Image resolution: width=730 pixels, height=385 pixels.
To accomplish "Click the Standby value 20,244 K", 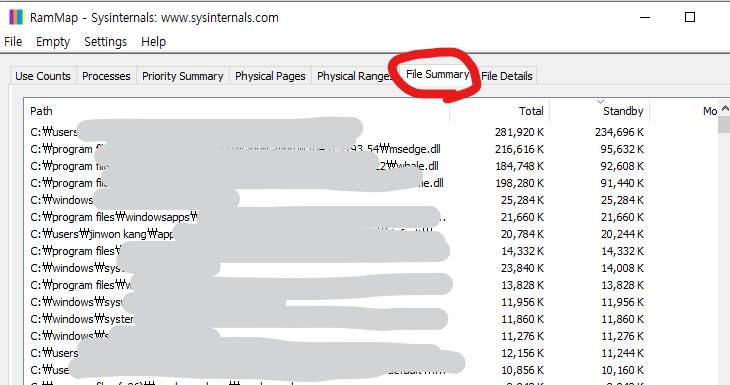I will click(x=622, y=234).
